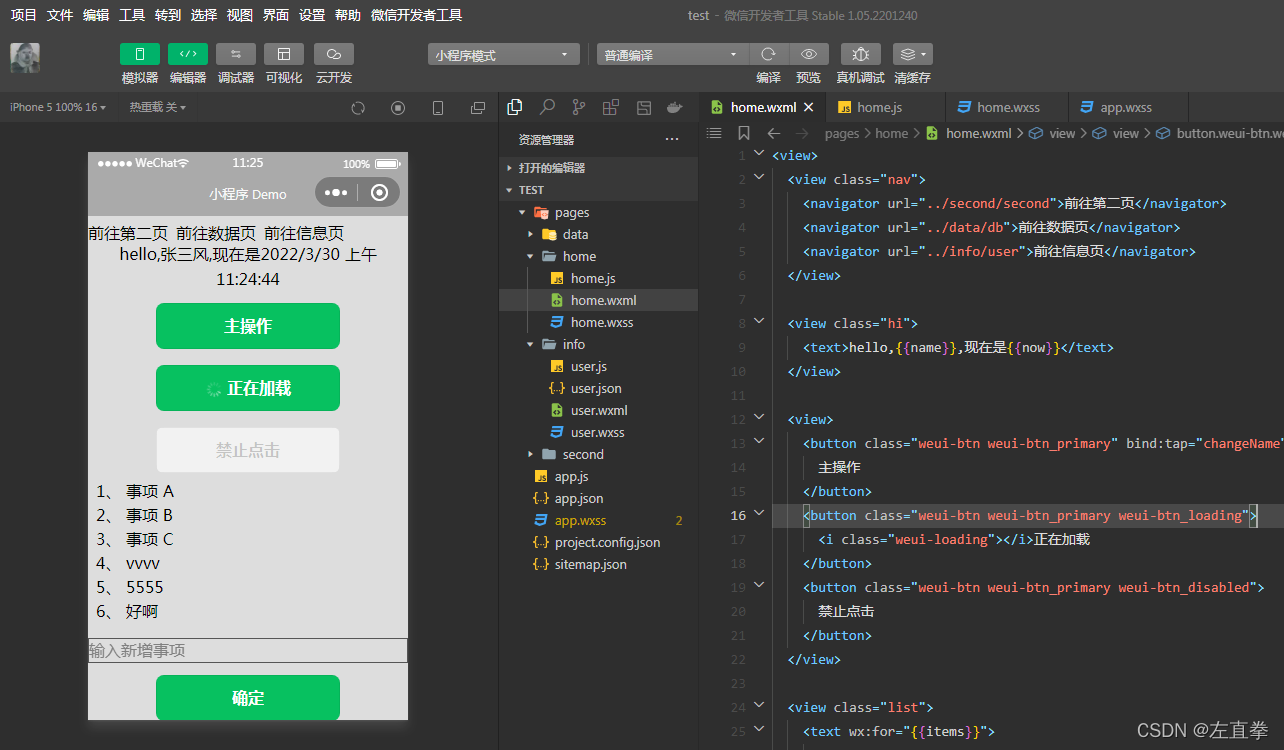Tap the 前往信息页 link
Screen dimensions: 1284x750
pos(304,233)
